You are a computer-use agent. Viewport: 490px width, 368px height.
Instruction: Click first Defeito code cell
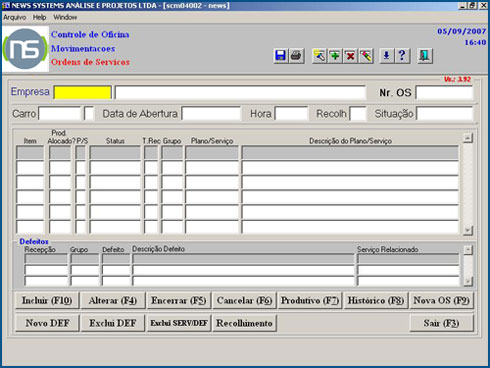(x=116, y=259)
